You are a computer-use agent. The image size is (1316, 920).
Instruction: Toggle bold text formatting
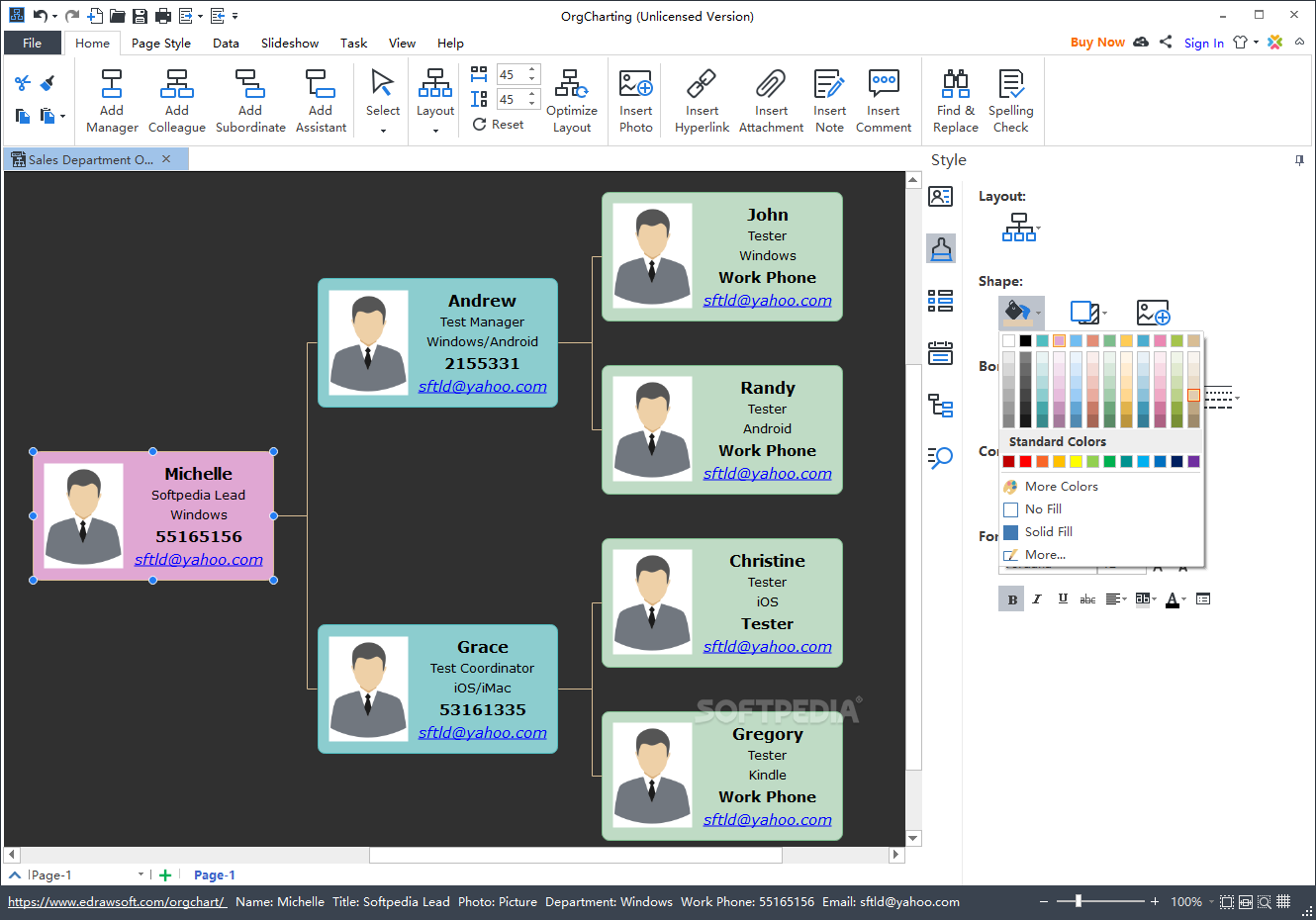coord(1011,599)
